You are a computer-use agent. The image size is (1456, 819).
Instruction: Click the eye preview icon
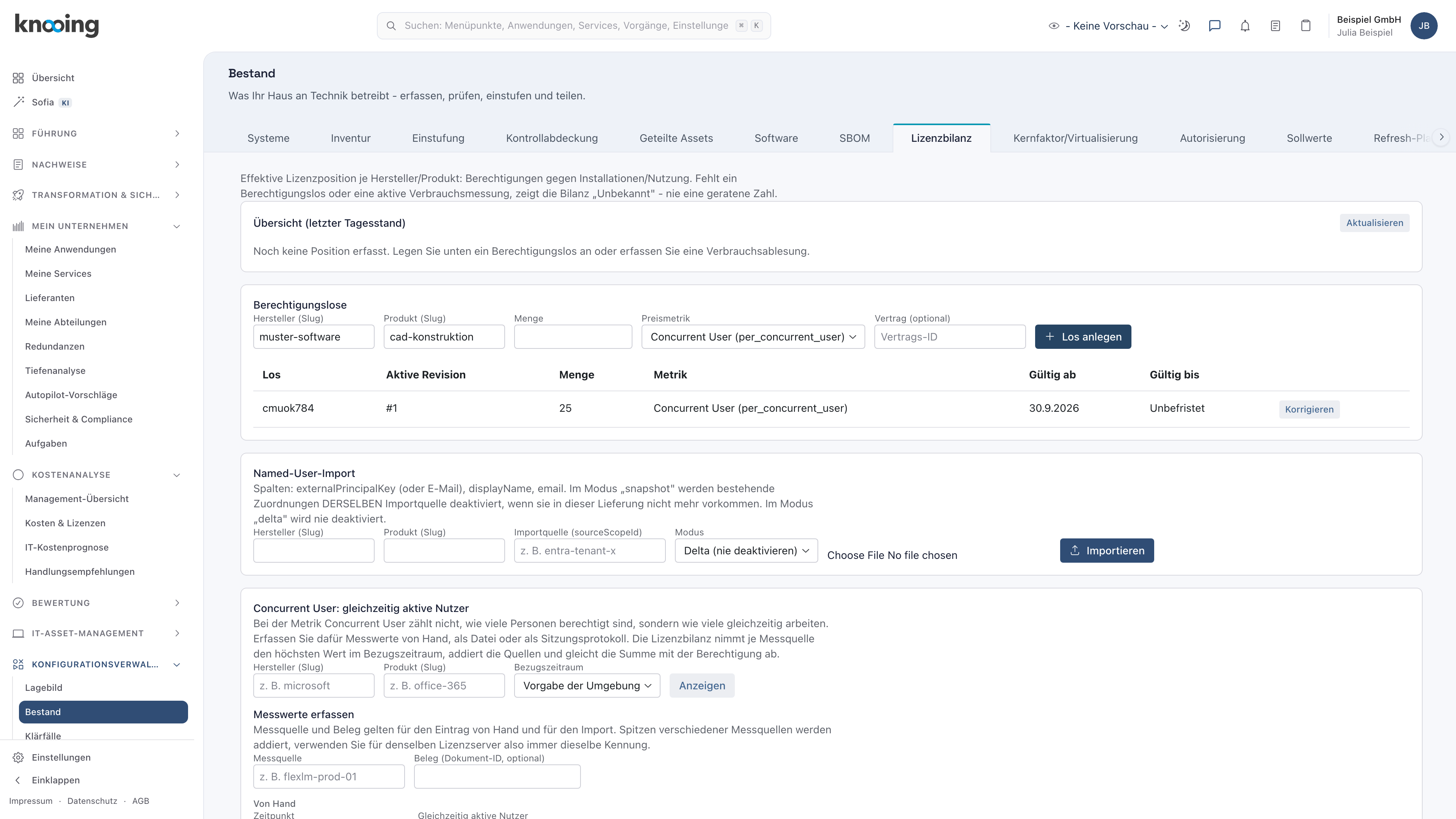point(1054,25)
